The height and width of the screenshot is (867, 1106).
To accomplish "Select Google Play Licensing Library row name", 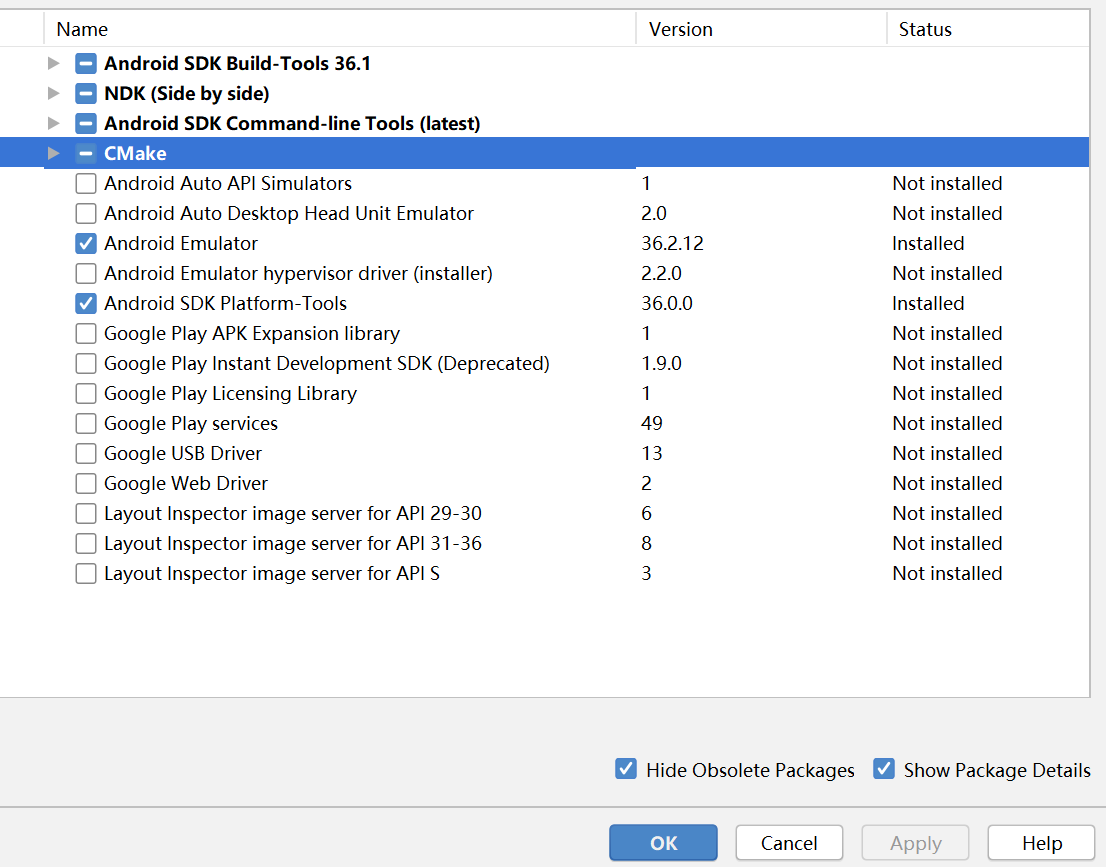I will click(x=231, y=393).
